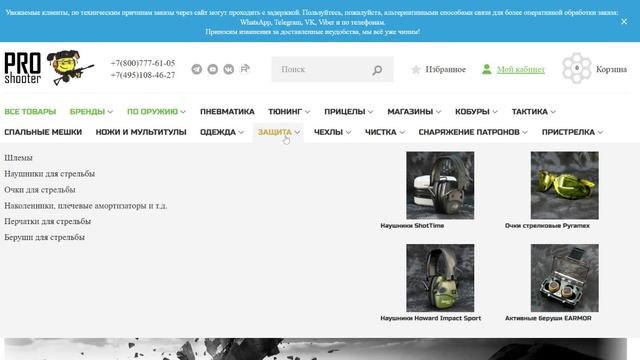640x360 pixels.
Task: Click the Howard Impact Sport headphones image
Action: (x=440, y=278)
